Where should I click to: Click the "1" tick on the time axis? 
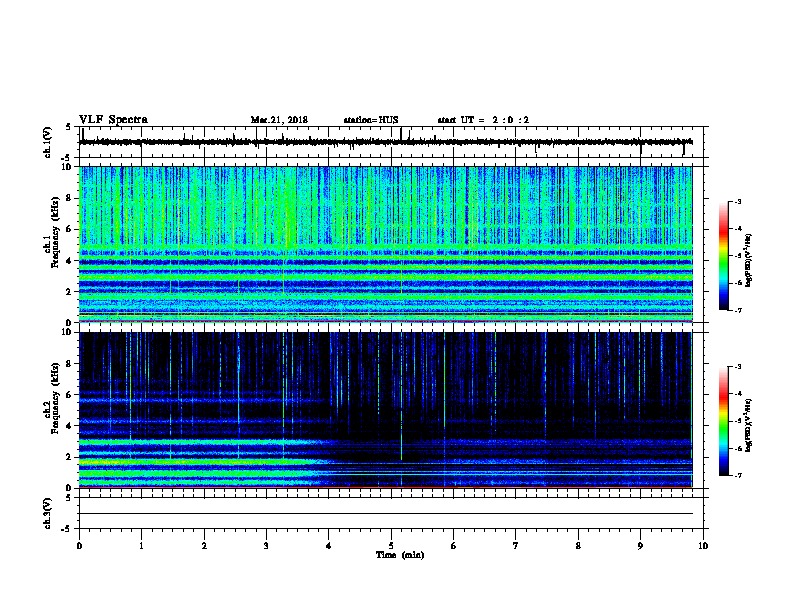pos(141,546)
